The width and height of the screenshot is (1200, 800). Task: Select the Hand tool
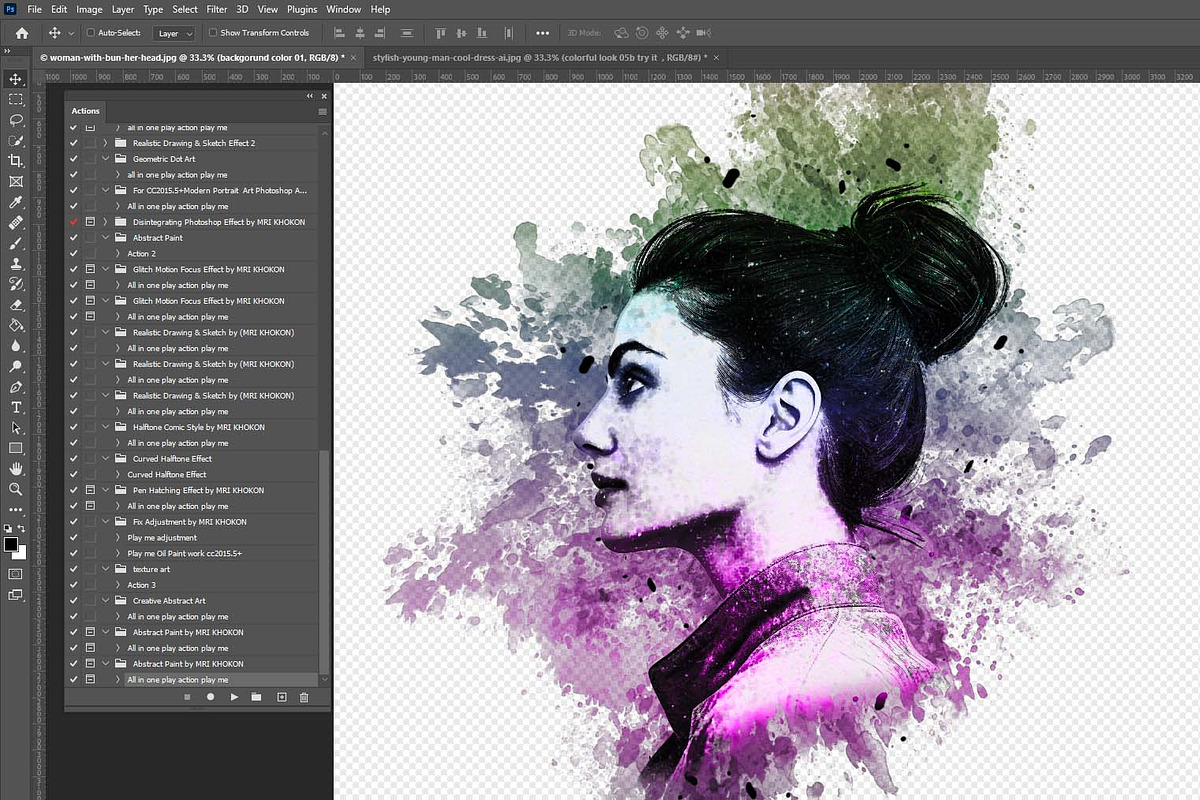16,469
